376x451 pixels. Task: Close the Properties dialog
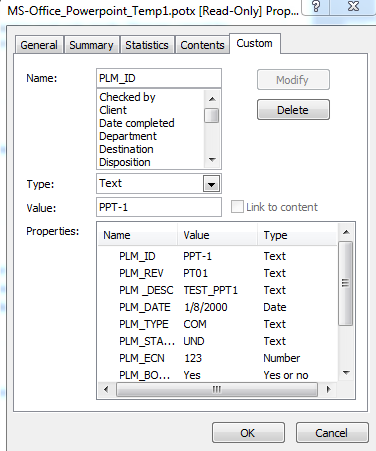353,7
